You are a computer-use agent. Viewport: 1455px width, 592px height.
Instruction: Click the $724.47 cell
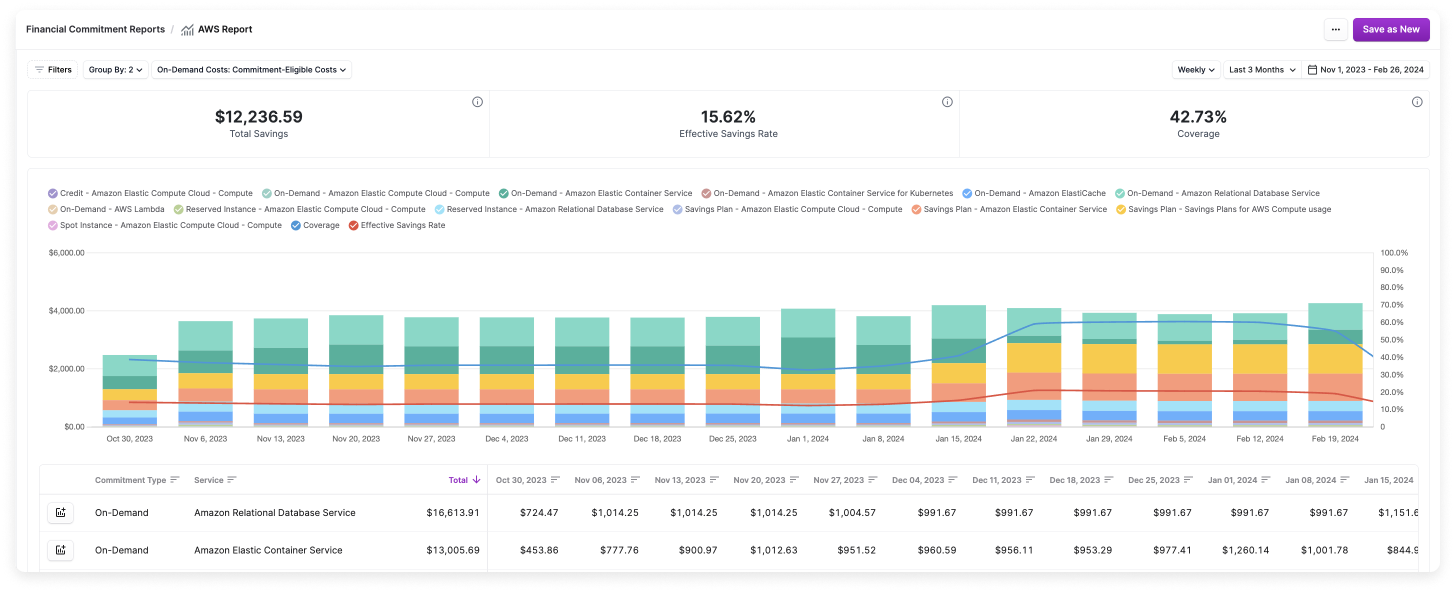click(539, 513)
